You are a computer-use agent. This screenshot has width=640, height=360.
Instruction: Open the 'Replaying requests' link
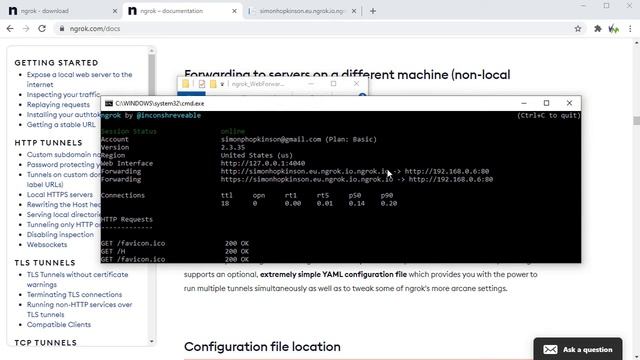58,104
